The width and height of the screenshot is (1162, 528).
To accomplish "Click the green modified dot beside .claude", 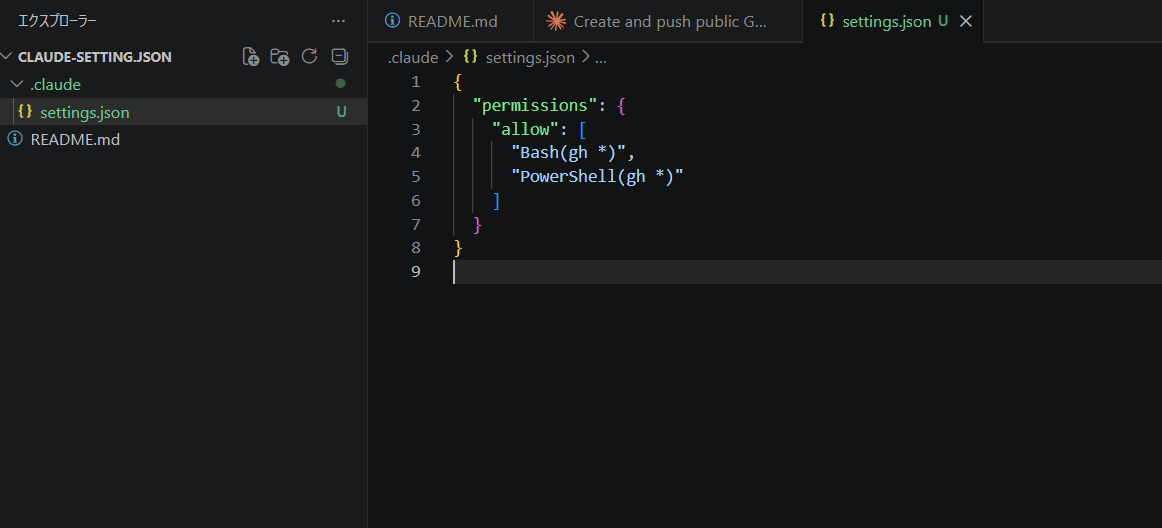I will point(341,84).
